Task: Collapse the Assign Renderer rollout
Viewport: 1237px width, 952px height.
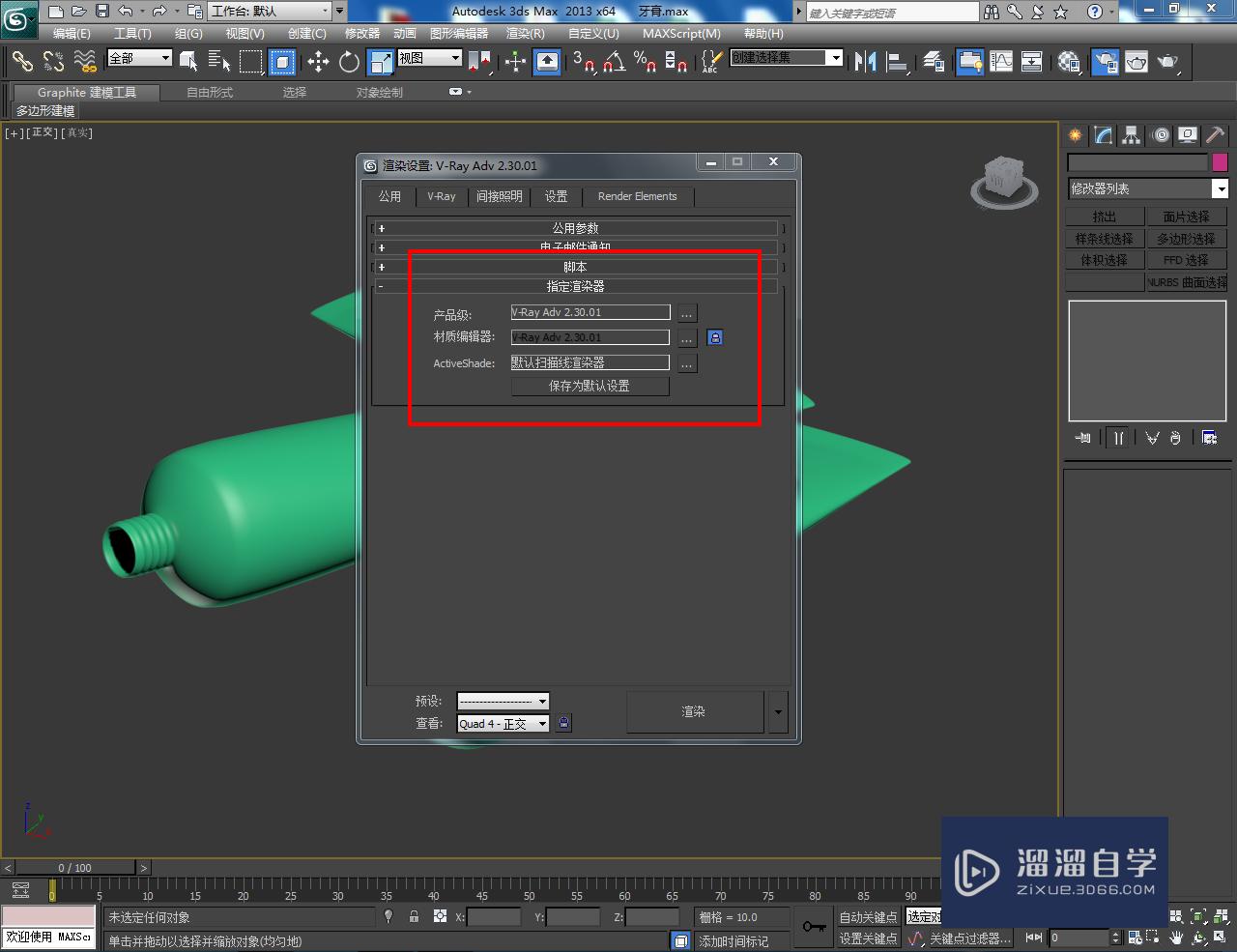Action: pyautogui.click(x=576, y=286)
